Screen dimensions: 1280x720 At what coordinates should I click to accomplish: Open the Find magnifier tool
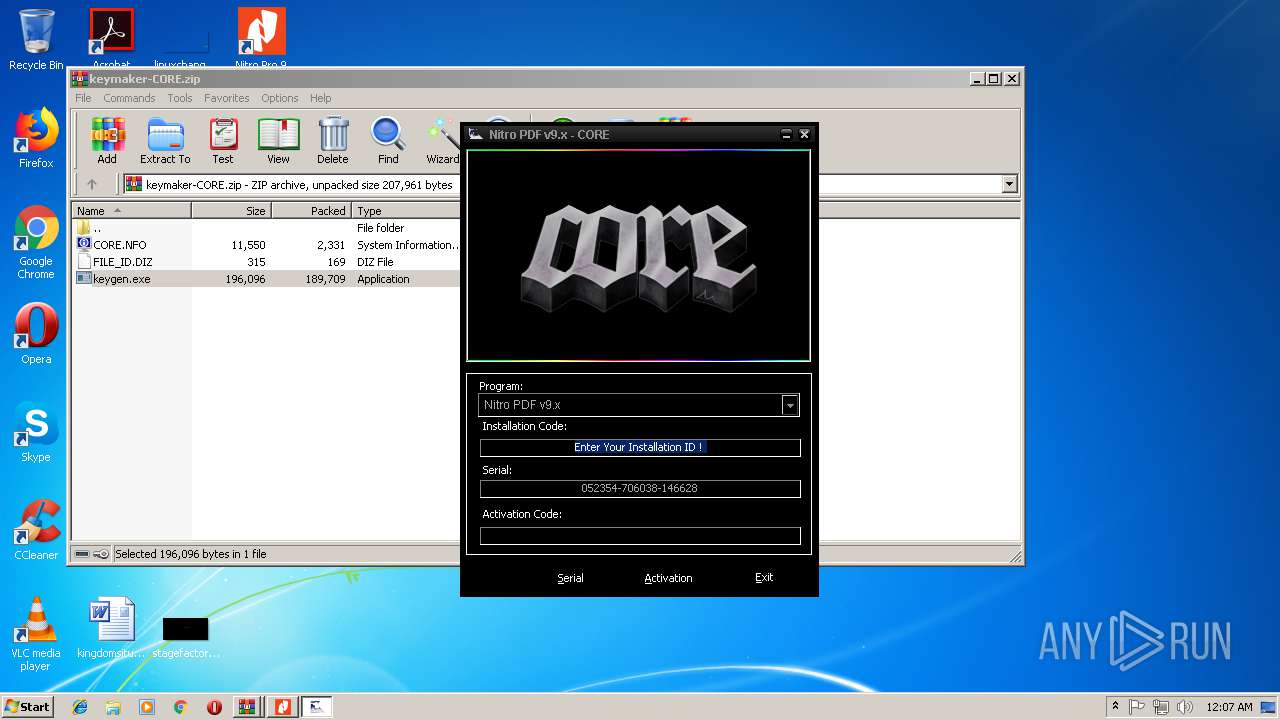(x=388, y=140)
